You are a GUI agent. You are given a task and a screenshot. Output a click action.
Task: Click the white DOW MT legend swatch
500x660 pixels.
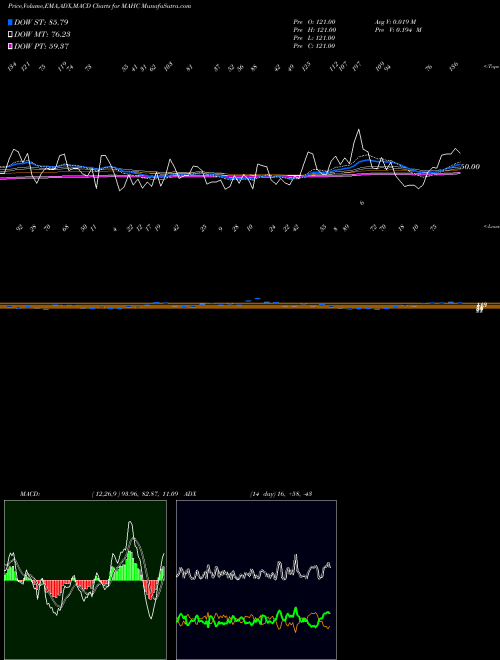tap(10, 35)
